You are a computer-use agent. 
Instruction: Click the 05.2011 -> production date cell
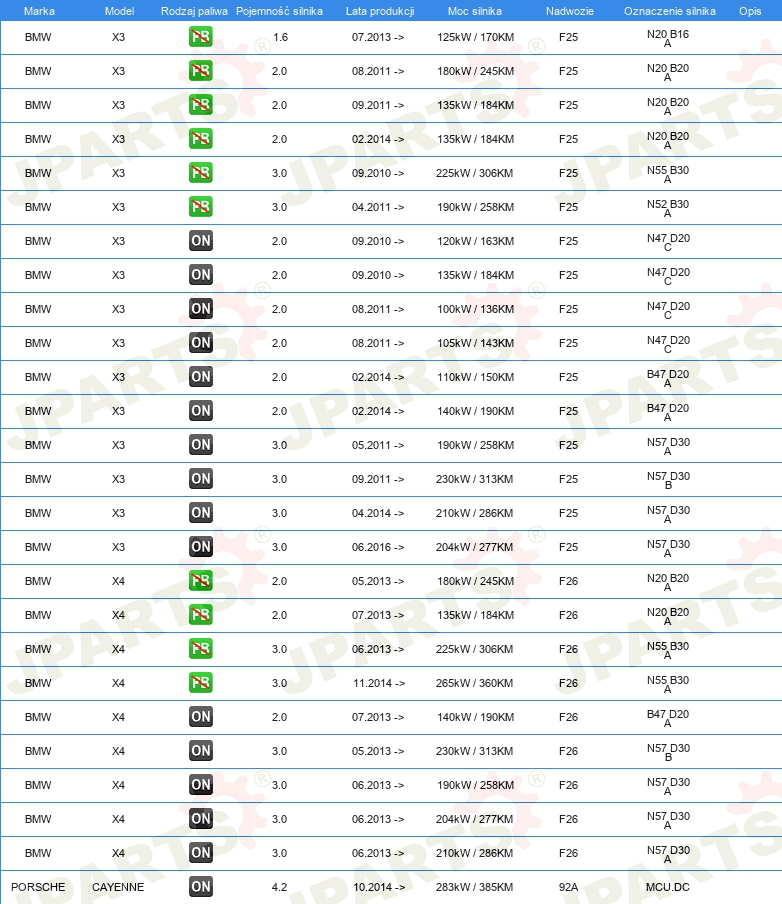pos(378,445)
